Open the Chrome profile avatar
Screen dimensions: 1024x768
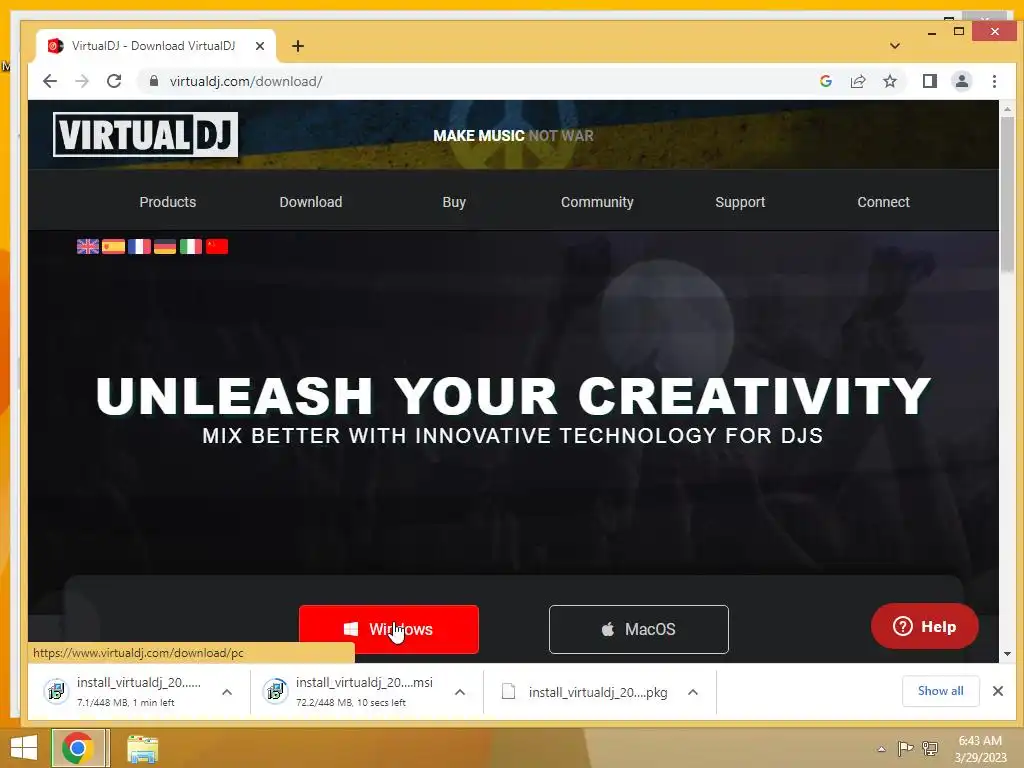961,81
